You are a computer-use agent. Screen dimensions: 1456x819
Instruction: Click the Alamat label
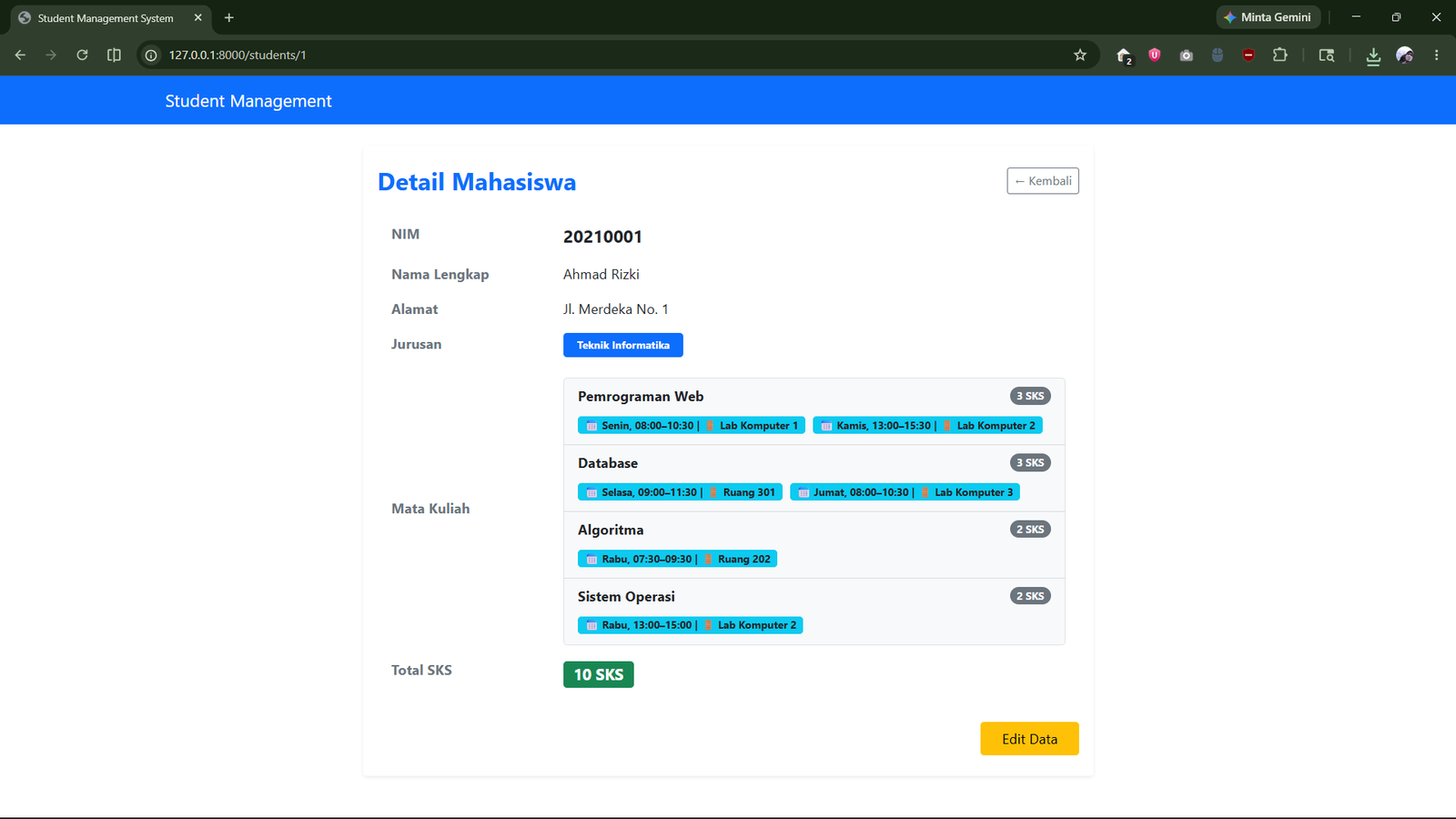[x=414, y=309]
